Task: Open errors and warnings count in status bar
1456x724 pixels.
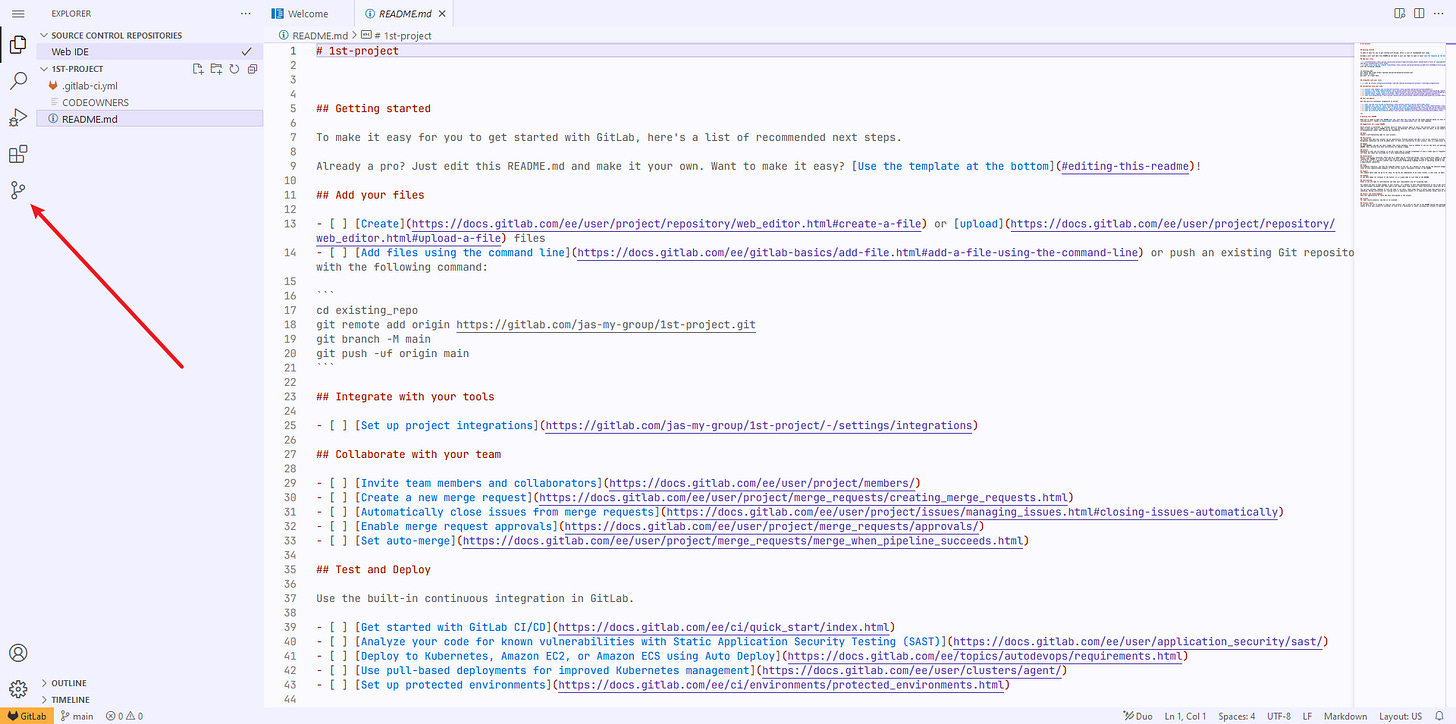Action: [x=124, y=716]
